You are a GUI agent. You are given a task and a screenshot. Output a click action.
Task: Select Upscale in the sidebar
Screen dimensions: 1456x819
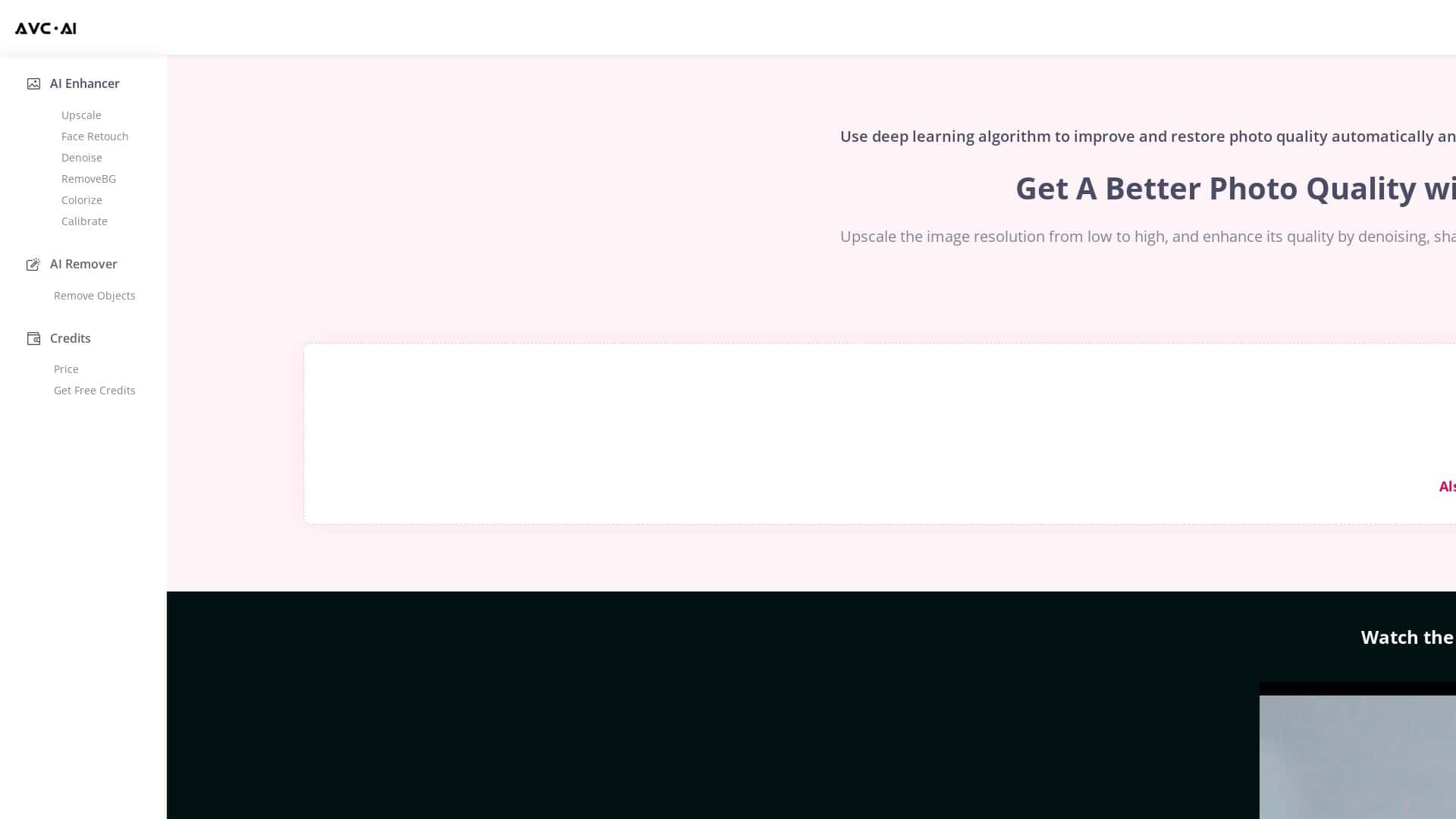coord(81,115)
